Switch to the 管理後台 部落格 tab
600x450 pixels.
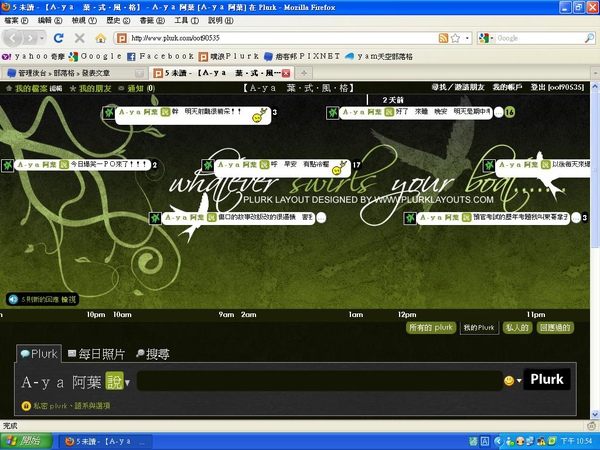[x=73, y=73]
